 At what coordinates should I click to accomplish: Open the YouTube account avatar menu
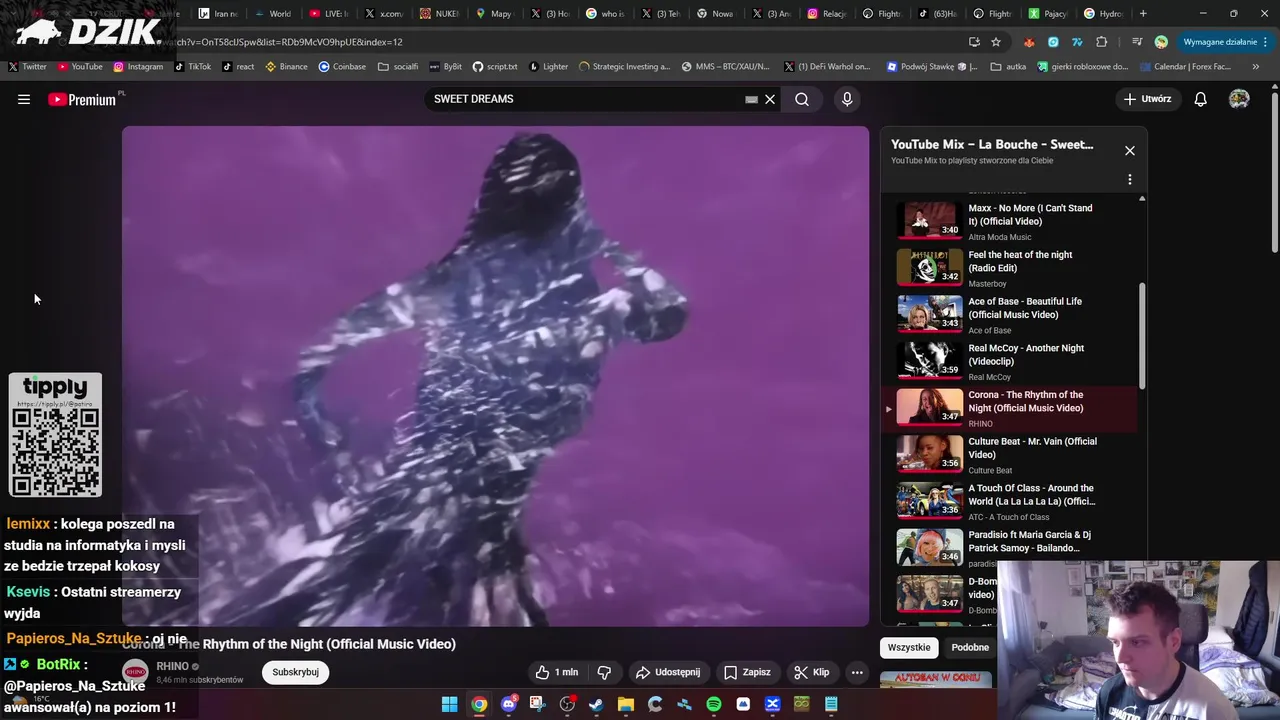[x=1239, y=99]
